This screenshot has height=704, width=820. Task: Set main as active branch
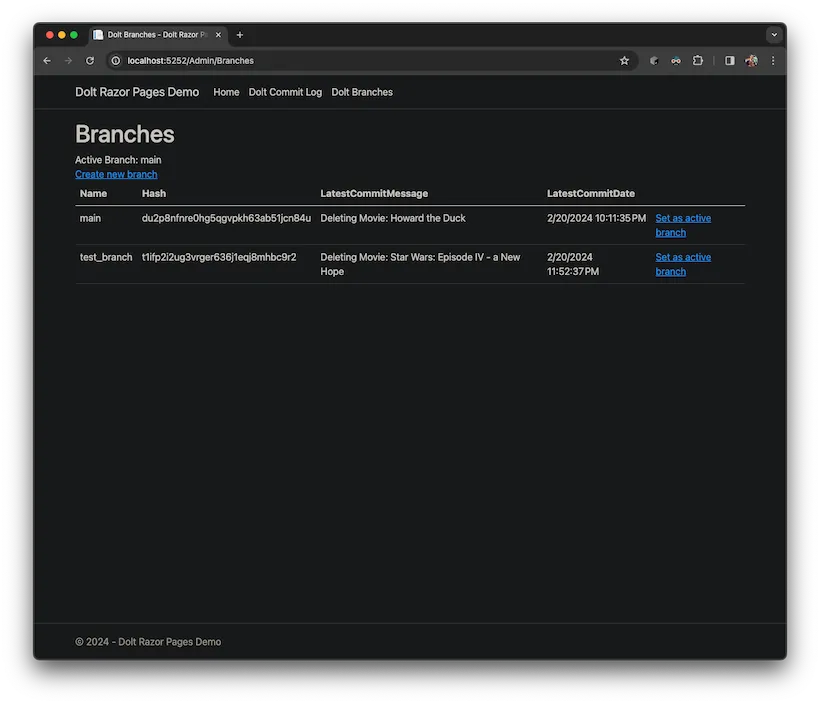click(683, 225)
